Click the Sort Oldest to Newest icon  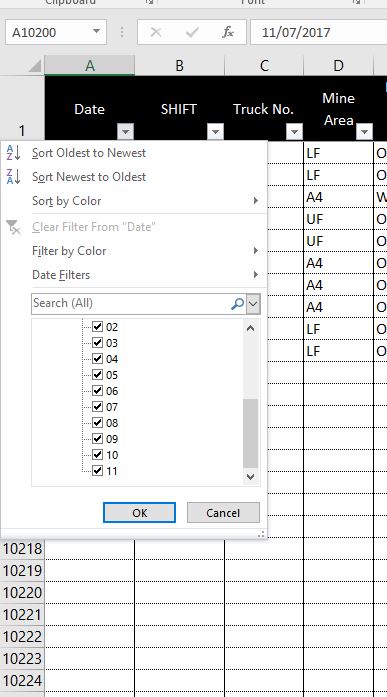point(13,153)
